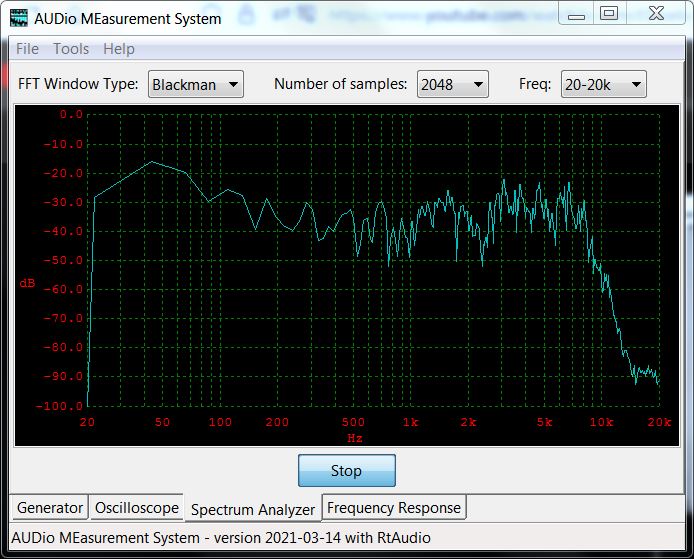Open the File menu
The width and height of the screenshot is (694, 559).
27,49
